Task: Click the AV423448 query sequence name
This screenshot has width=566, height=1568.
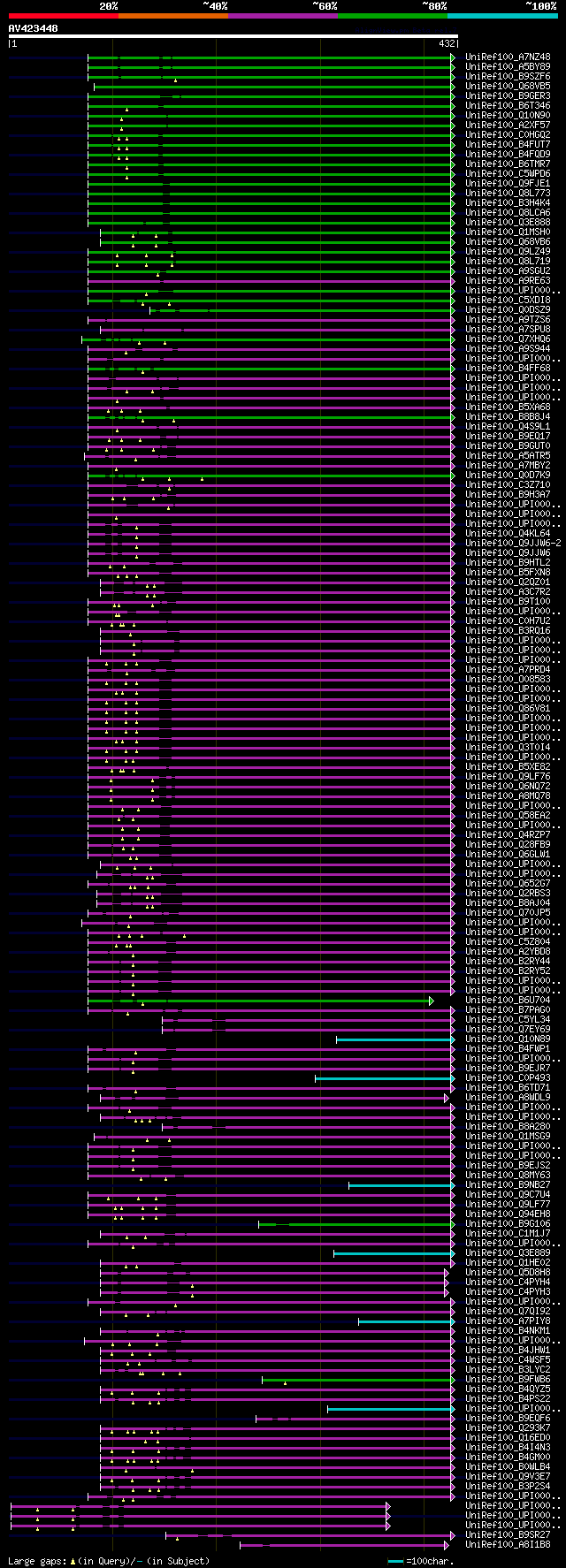Action: [x=34, y=28]
